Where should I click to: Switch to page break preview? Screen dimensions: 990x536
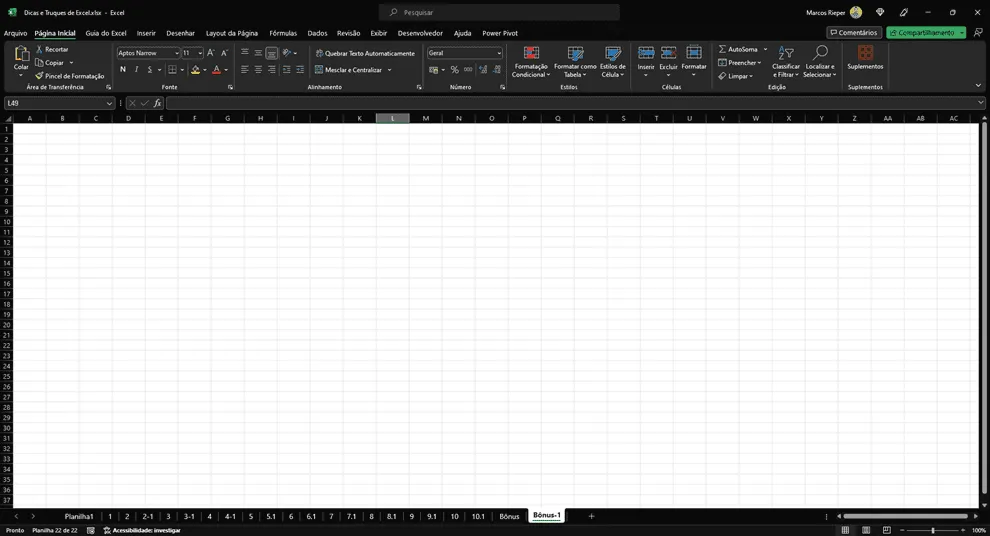point(886,530)
